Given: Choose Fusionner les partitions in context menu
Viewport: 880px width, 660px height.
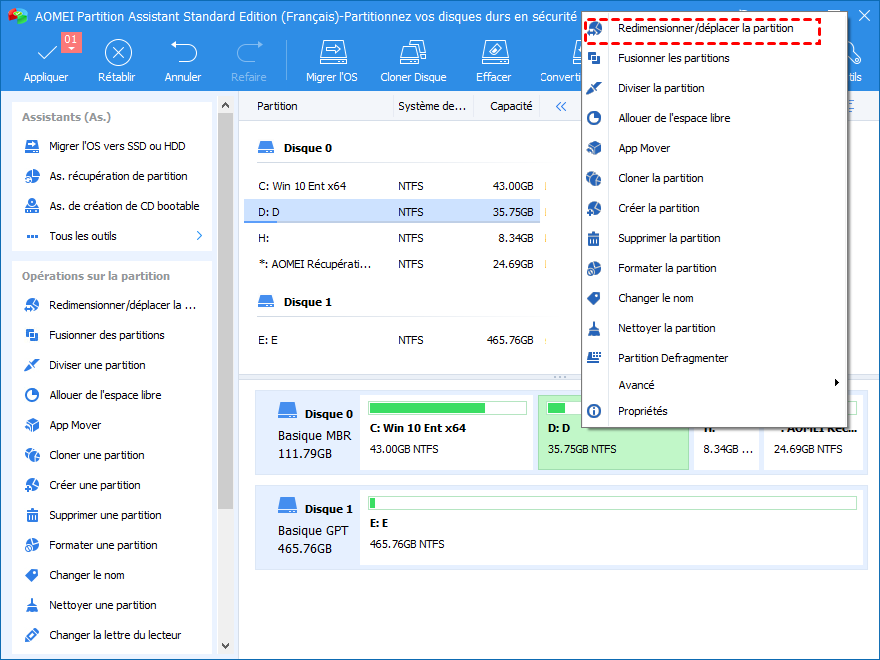Looking at the screenshot, I should [714, 58].
